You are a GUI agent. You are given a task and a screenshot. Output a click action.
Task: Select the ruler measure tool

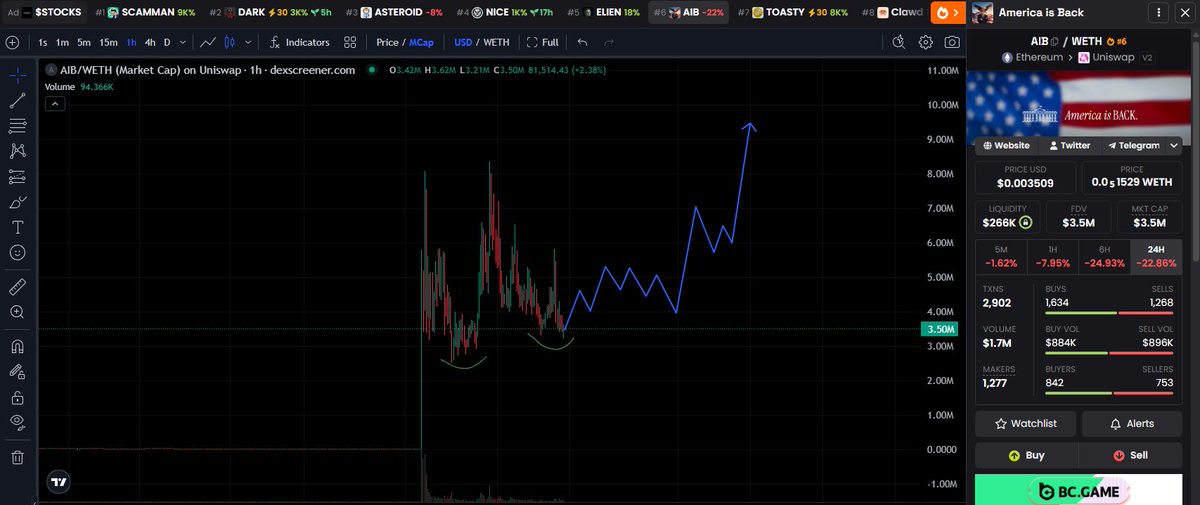coord(17,287)
